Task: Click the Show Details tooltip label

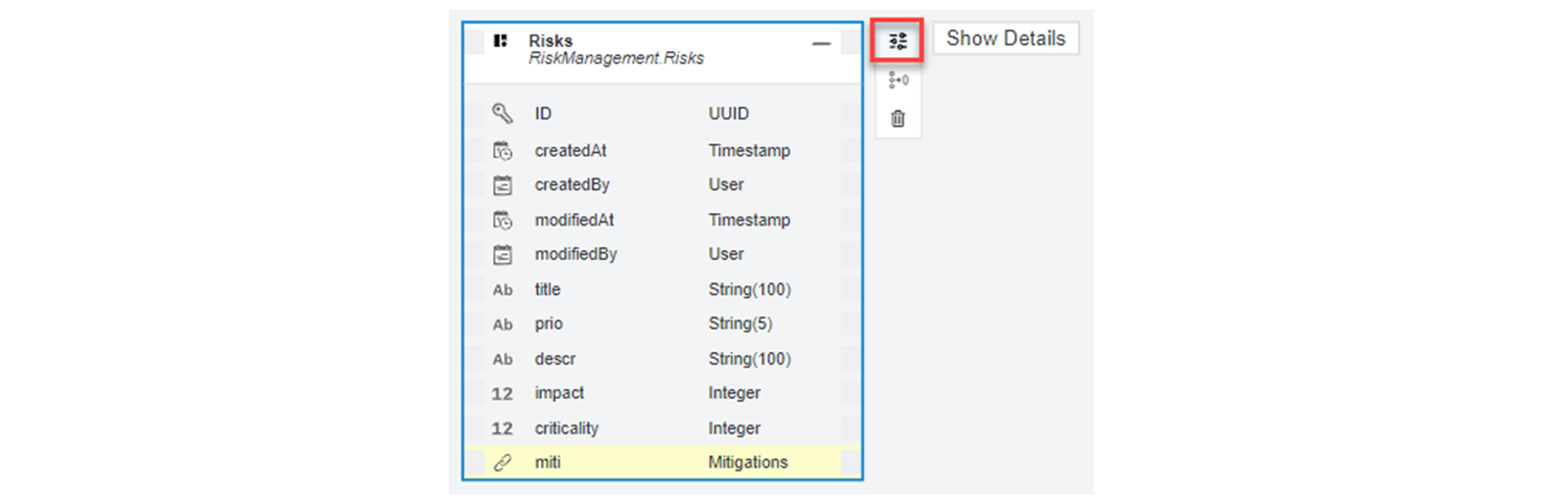Action: pyautogui.click(x=1005, y=38)
